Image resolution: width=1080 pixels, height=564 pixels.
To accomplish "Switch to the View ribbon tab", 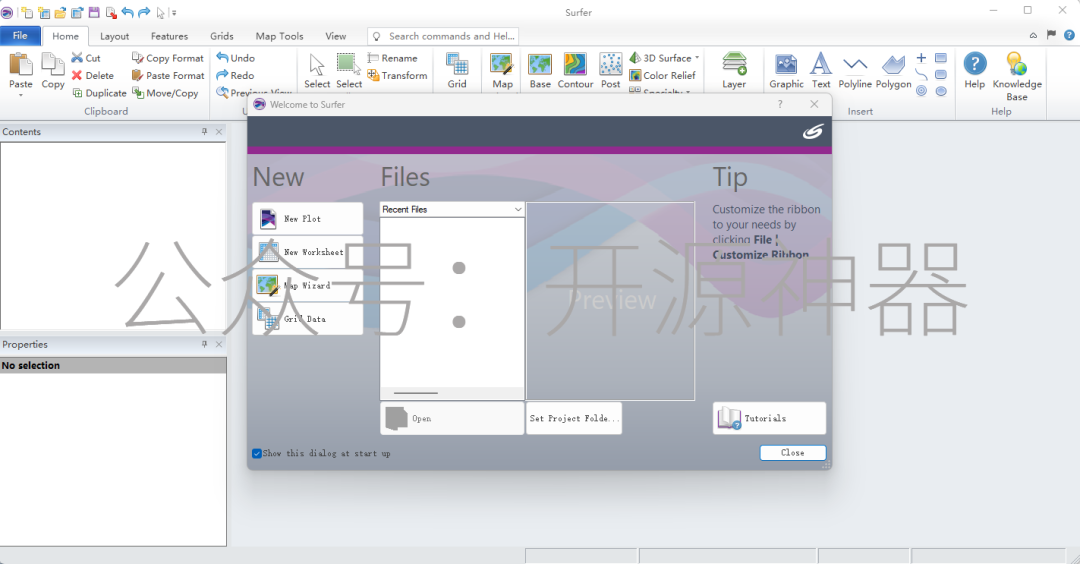I will pos(335,36).
